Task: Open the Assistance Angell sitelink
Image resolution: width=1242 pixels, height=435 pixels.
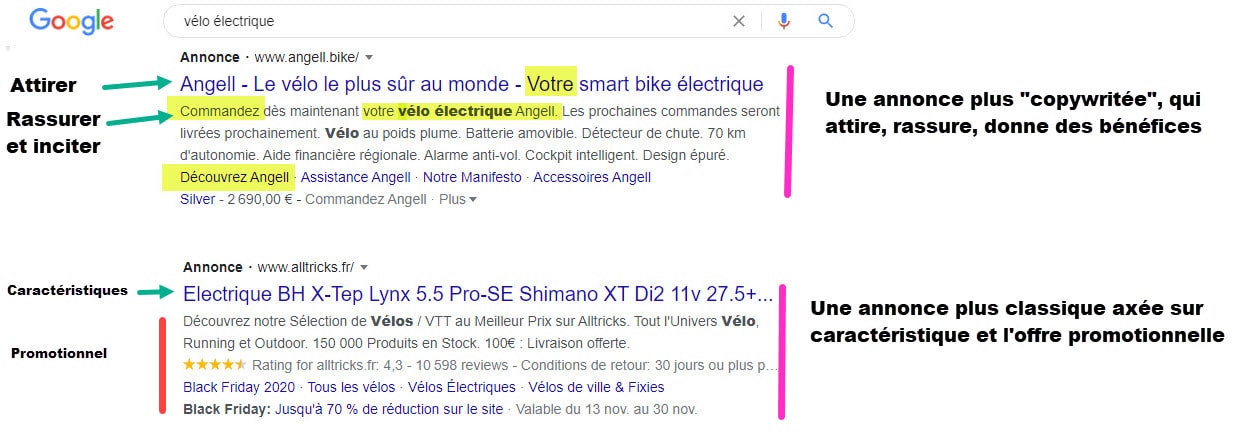Action: pyautogui.click(x=355, y=177)
